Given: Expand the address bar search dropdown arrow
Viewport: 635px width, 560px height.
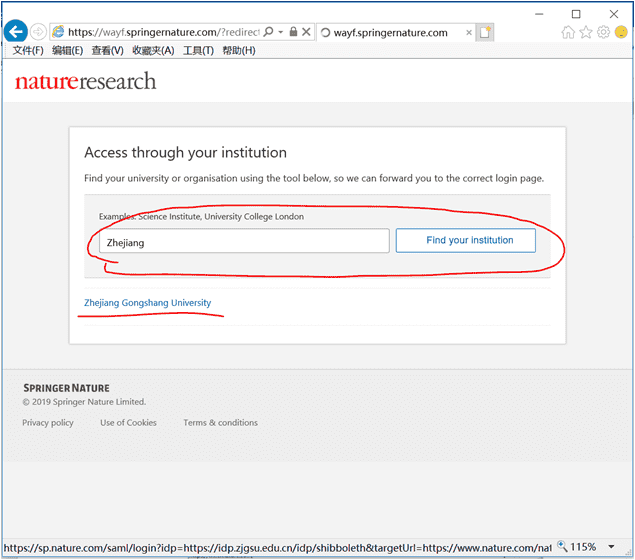Looking at the screenshot, I should pyautogui.click(x=281, y=32).
